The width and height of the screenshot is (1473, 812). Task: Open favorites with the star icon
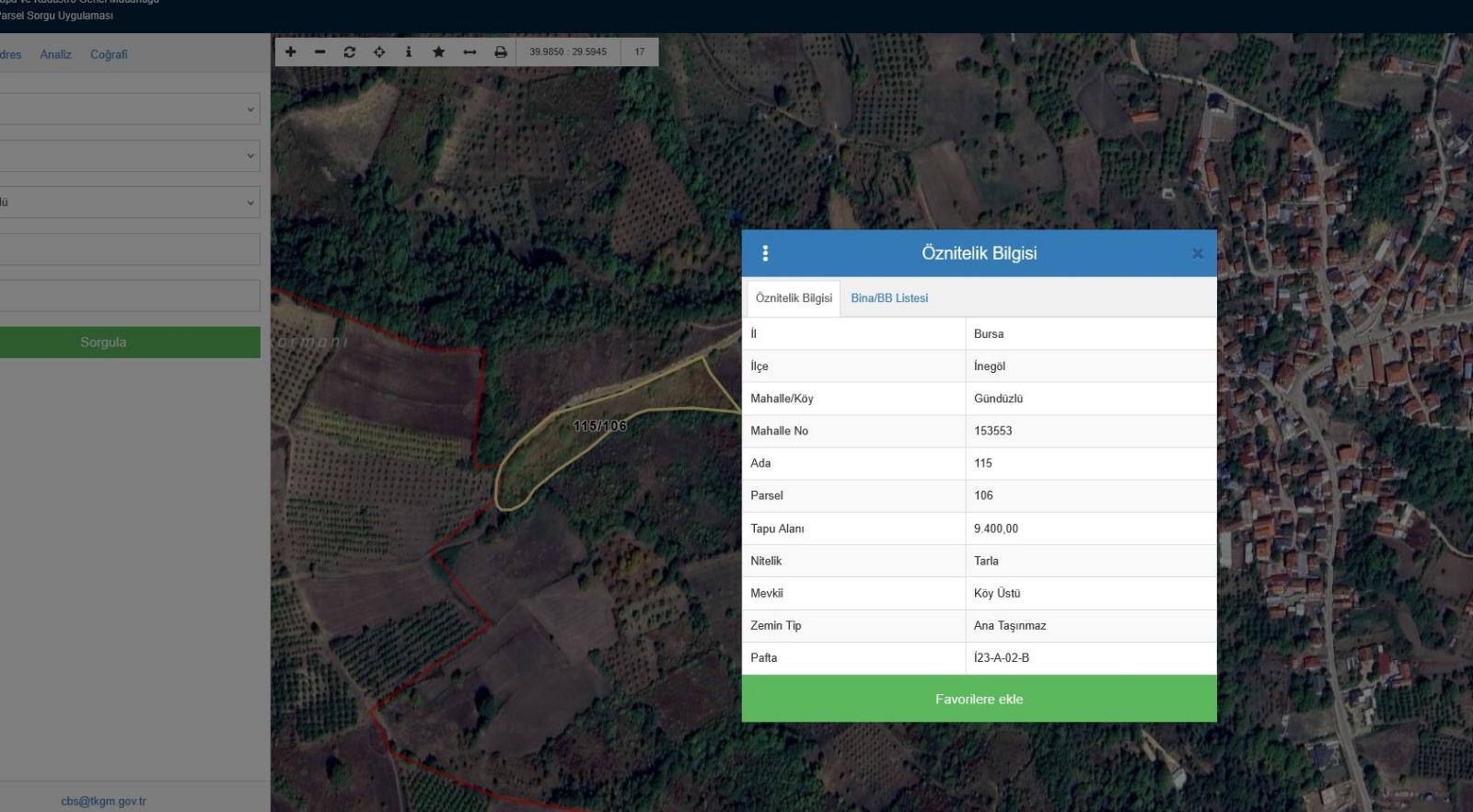[439, 52]
